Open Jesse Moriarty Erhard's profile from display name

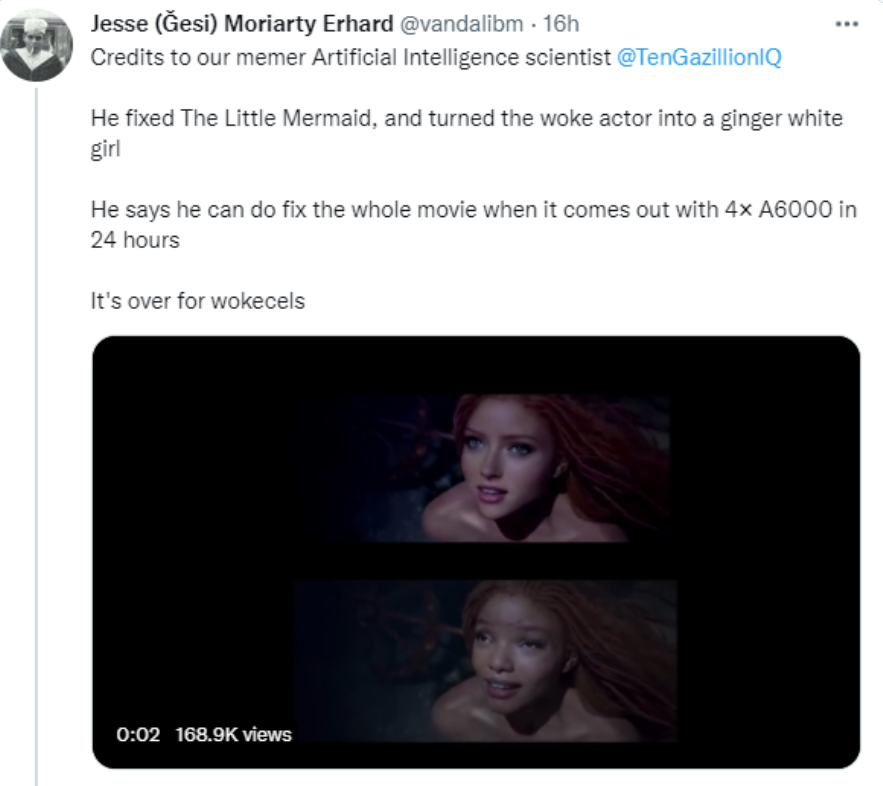(x=242, y=24)
